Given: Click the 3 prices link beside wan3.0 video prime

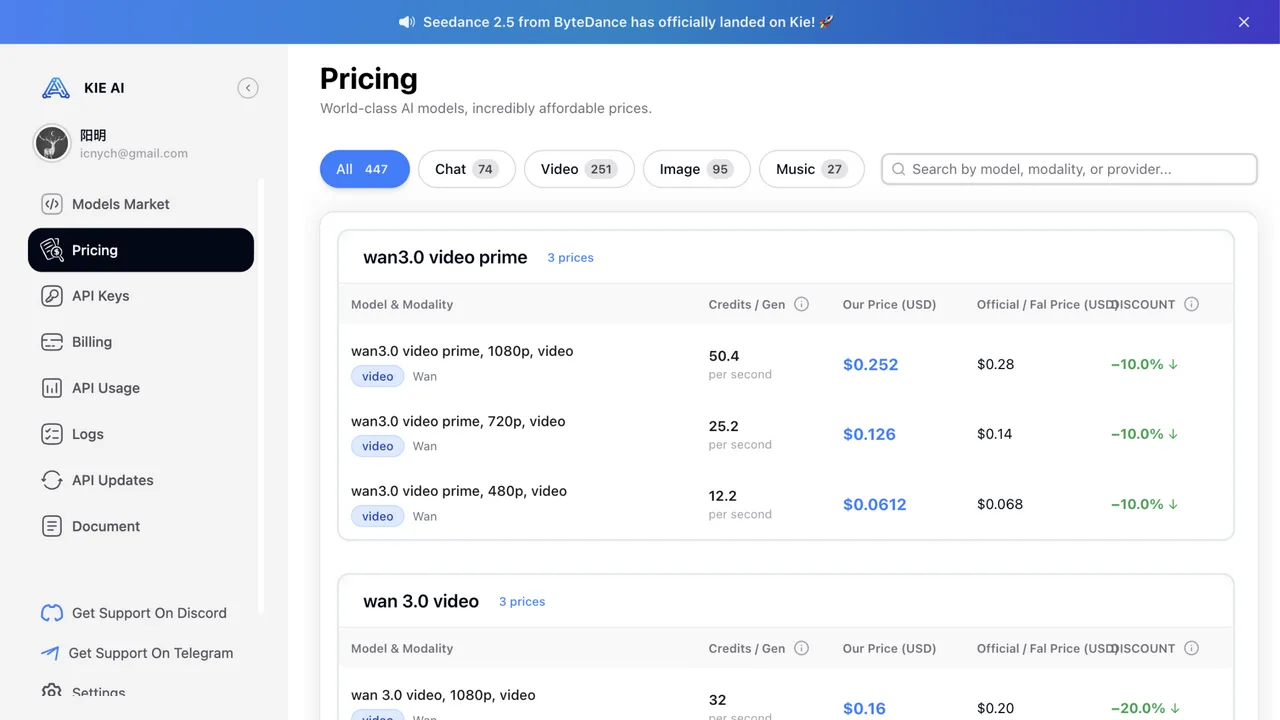Looking at the screenshot, I should tap(570, 258).
